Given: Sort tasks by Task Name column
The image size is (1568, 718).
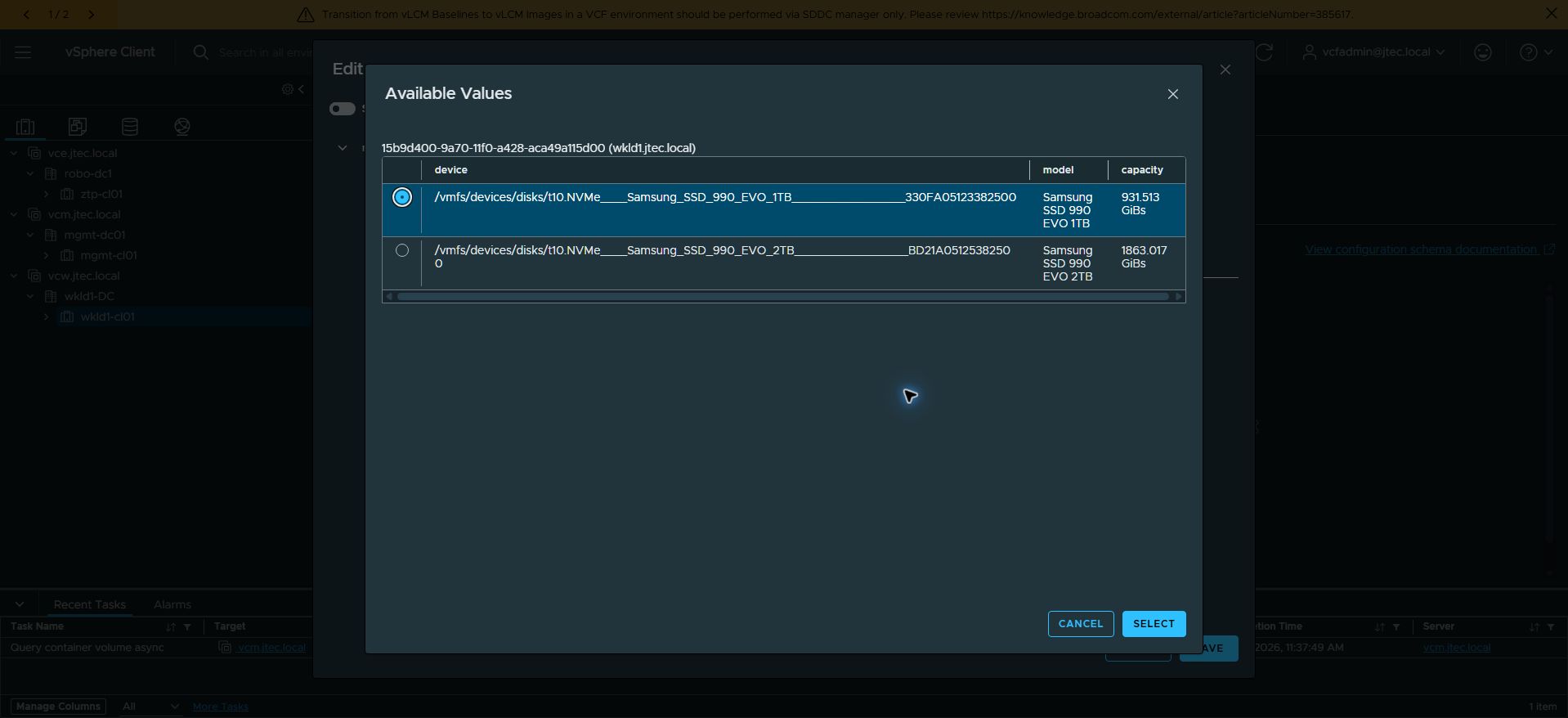Looking at the screenshot, I should tap(171, 626).
